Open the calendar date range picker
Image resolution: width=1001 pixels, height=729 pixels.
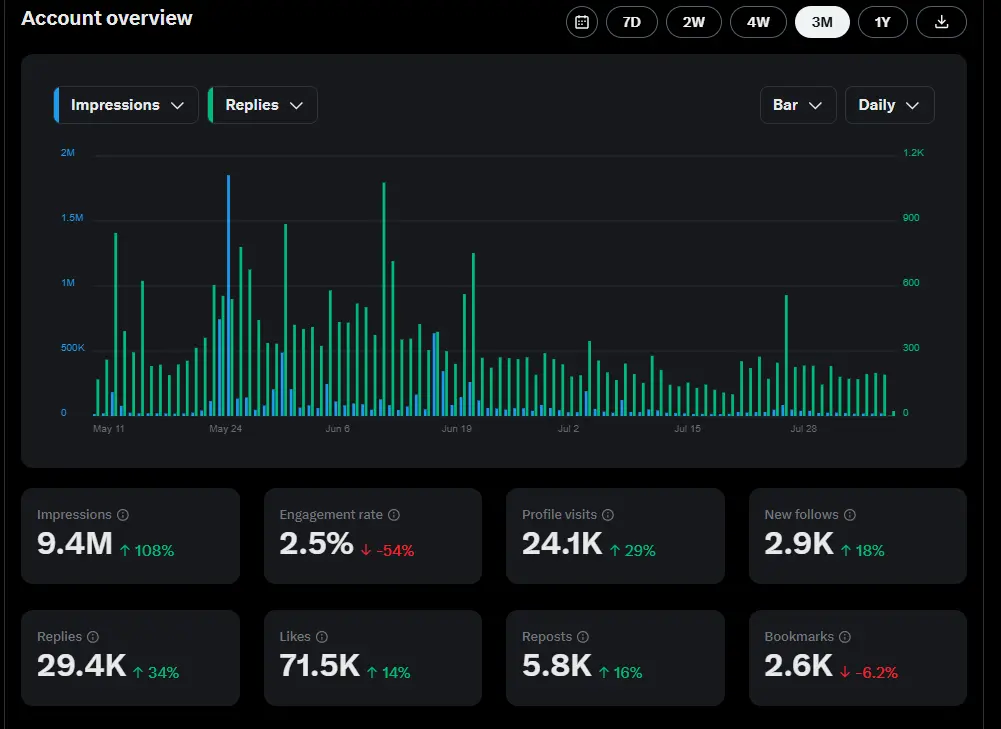[x=582, y=22]
